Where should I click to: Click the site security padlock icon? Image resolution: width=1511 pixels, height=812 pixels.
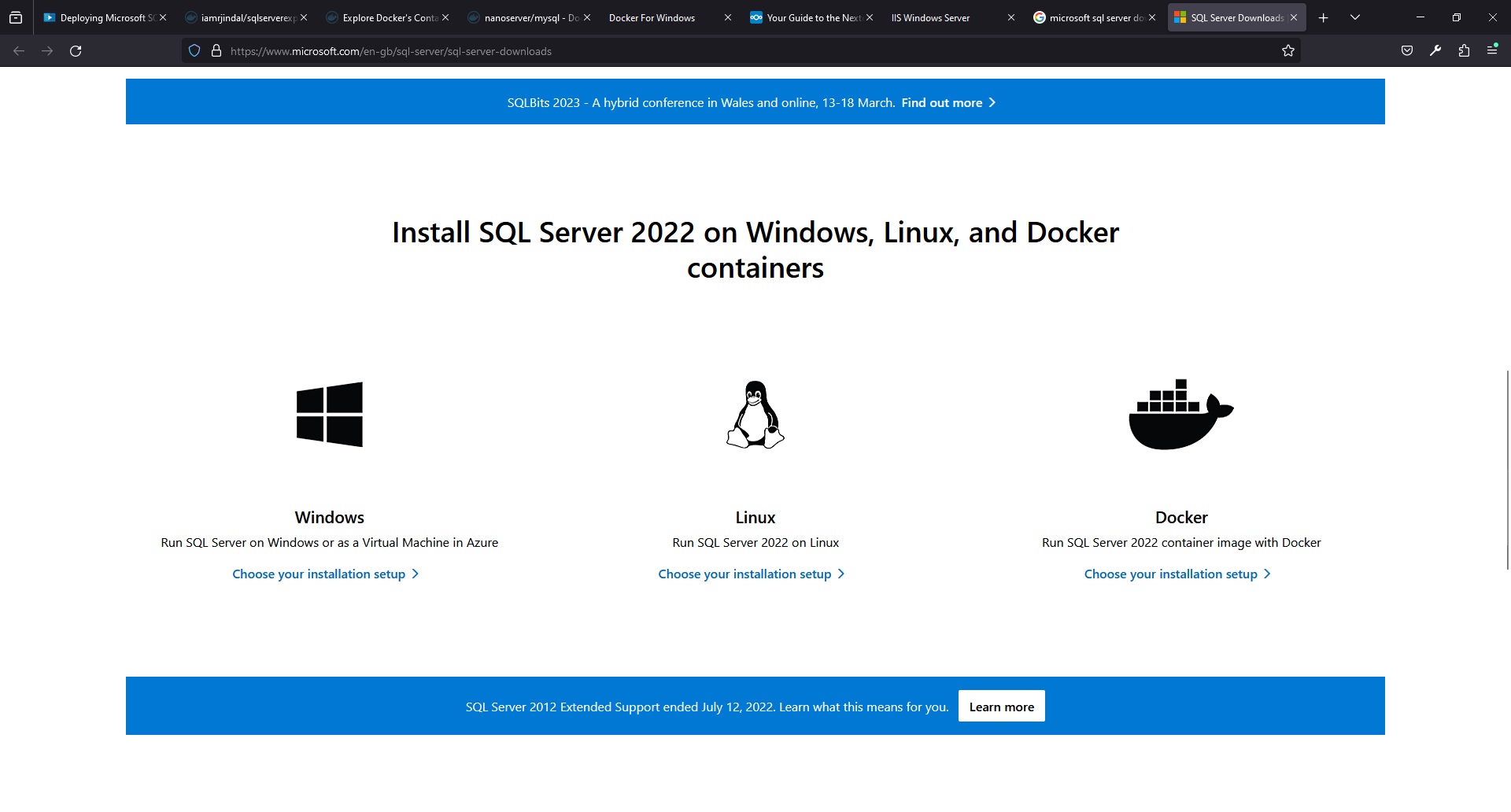pyautogui.click(x=216, y=51)
